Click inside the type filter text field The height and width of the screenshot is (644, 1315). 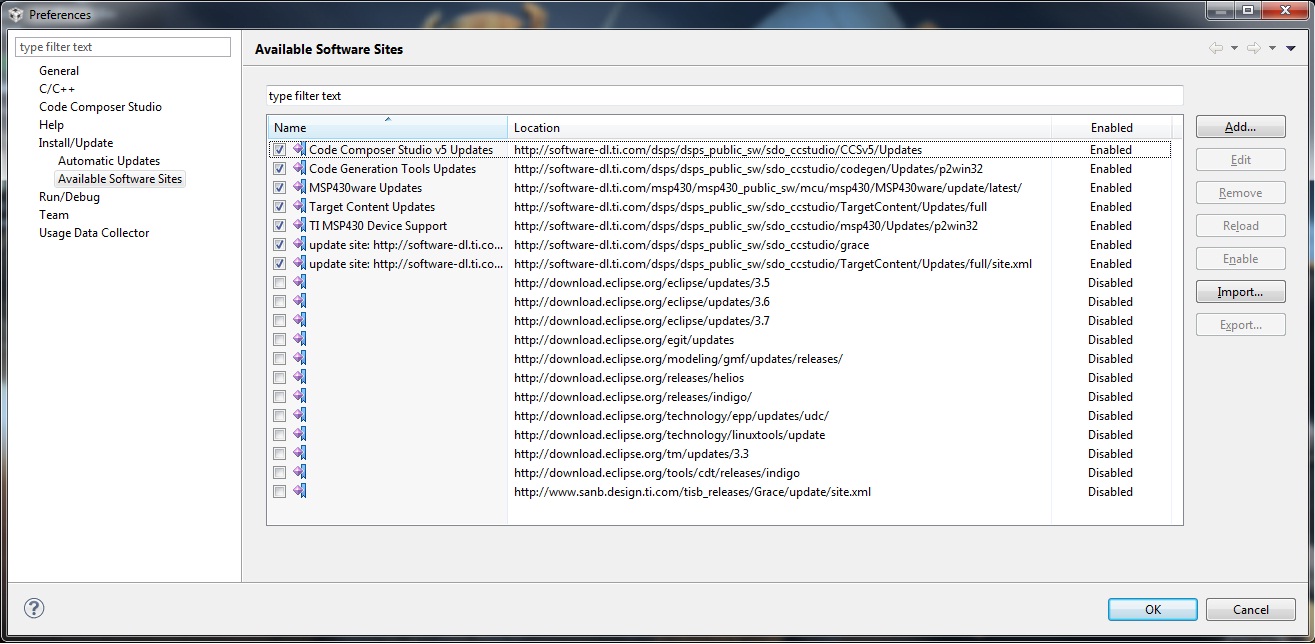click(120, 46)
